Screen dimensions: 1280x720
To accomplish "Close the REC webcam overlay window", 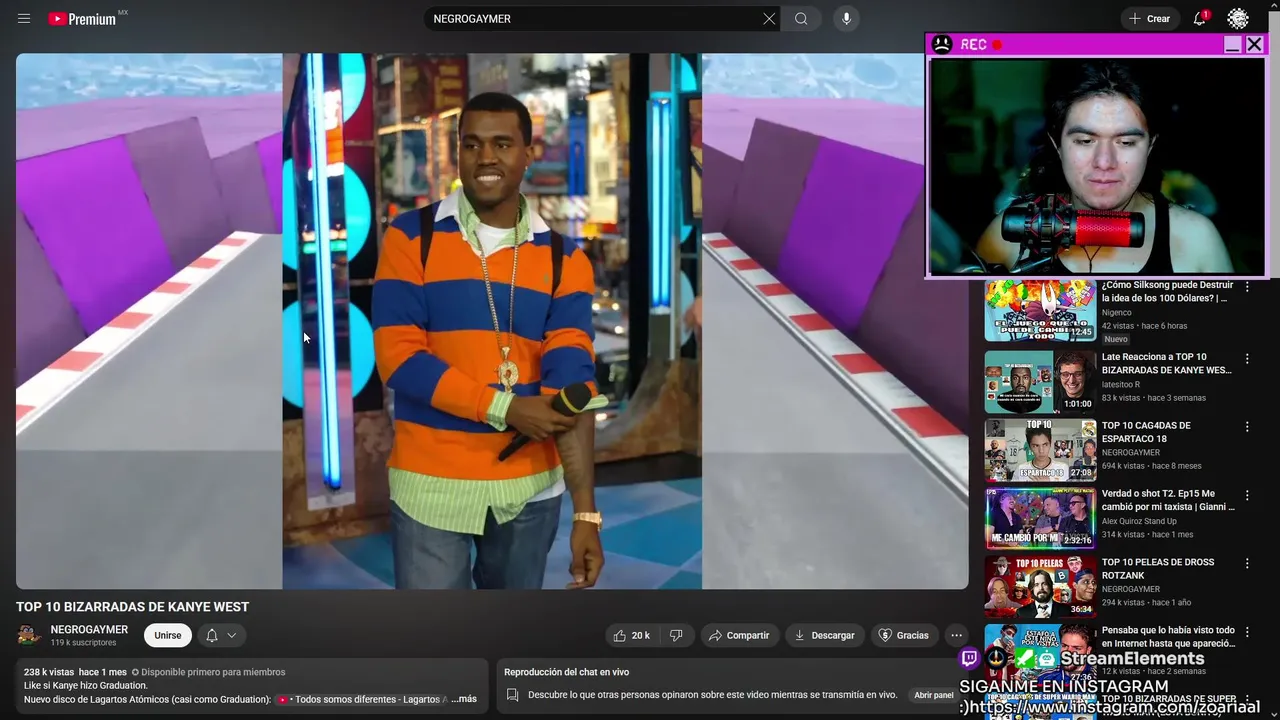I will tap(1254, 44).
